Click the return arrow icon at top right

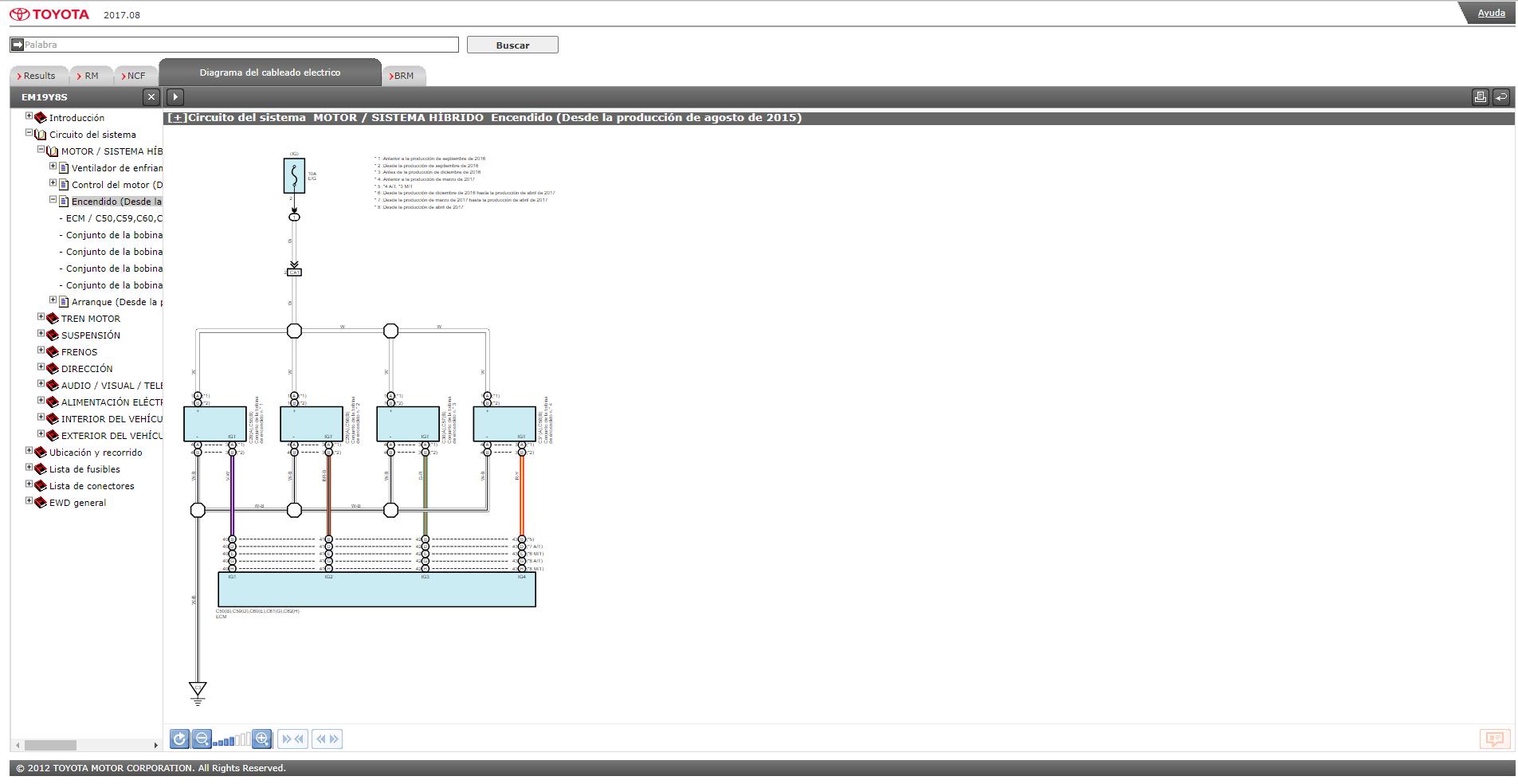pos(1500,96)
